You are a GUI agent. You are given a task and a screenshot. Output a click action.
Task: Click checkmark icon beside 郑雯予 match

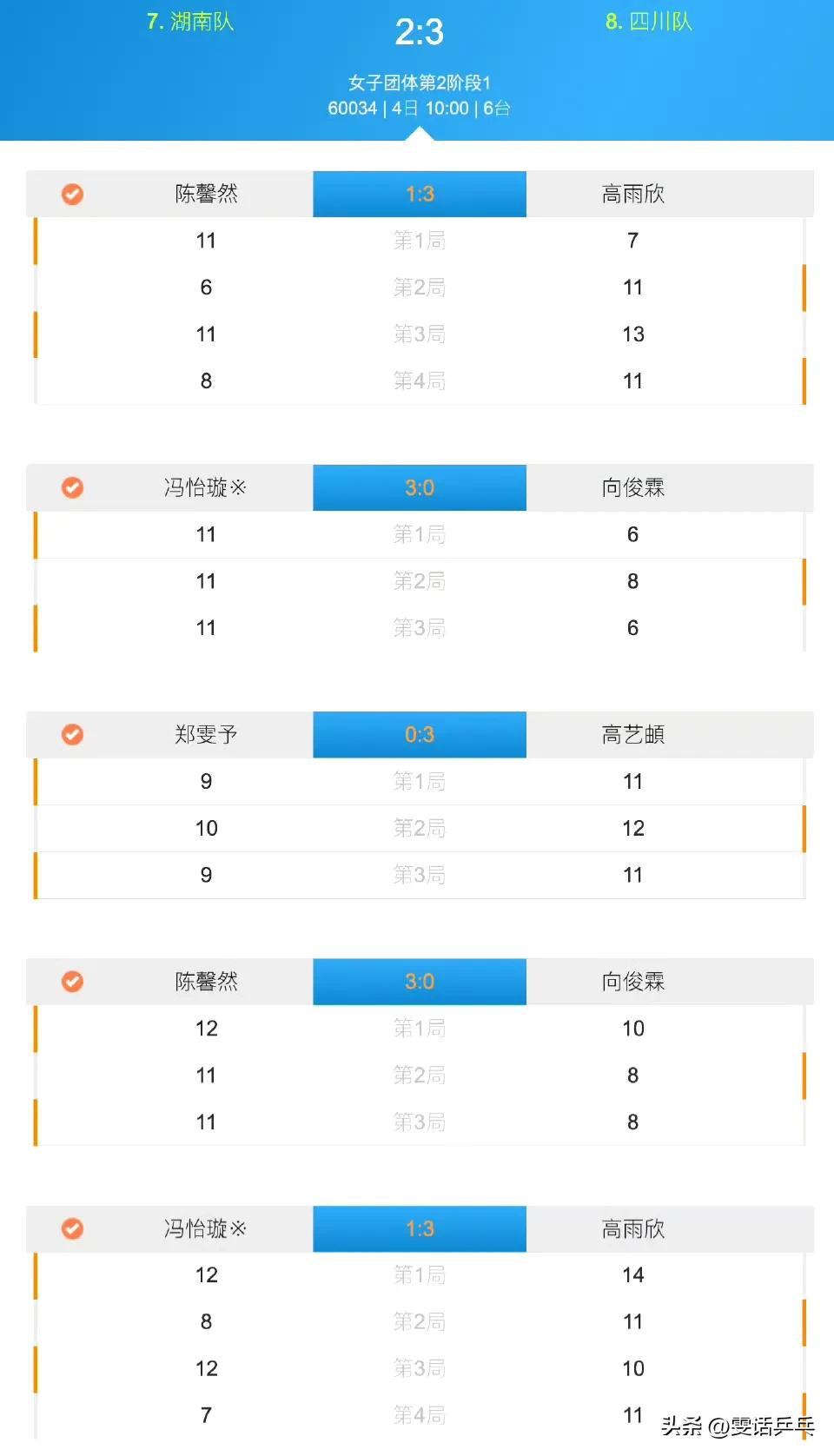point(73,735)
